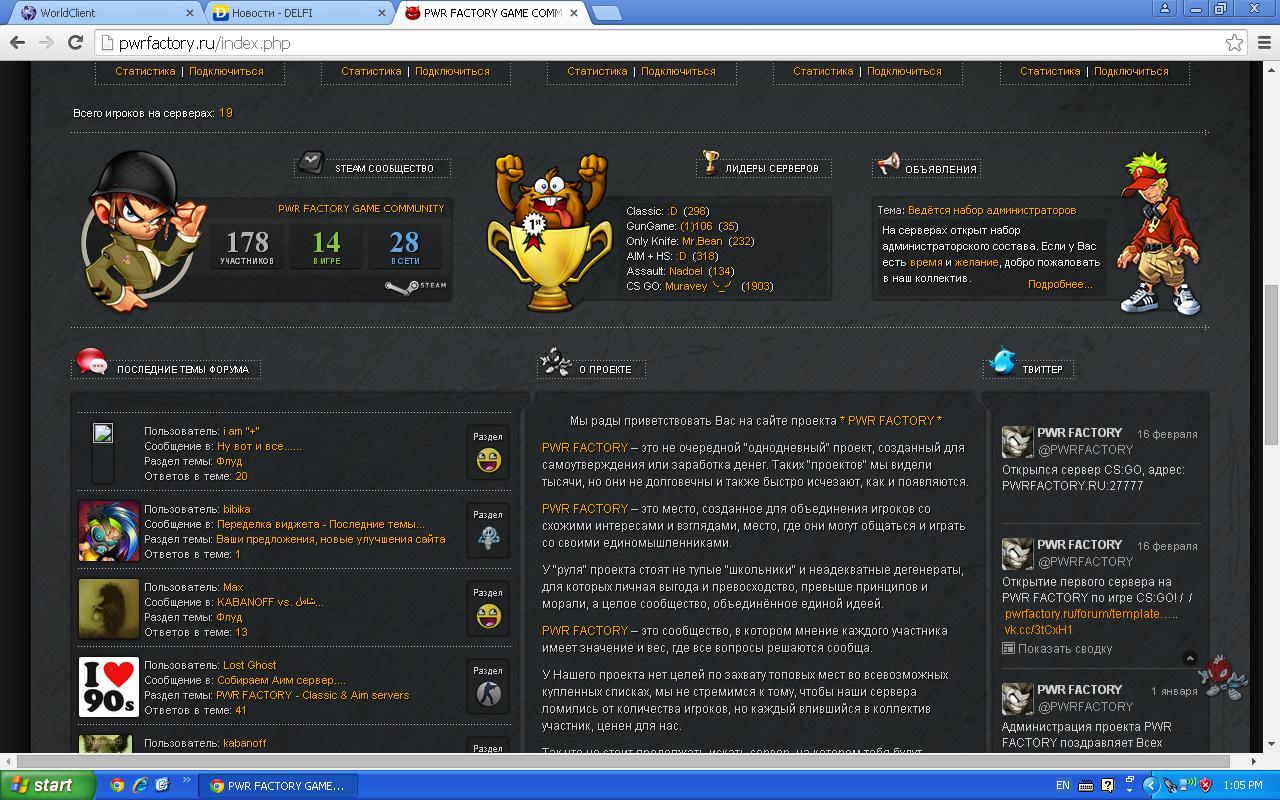This screenshot has width=1280, height=800.
Task: Reload the page using the refresh button
Action: click(75, 43)
